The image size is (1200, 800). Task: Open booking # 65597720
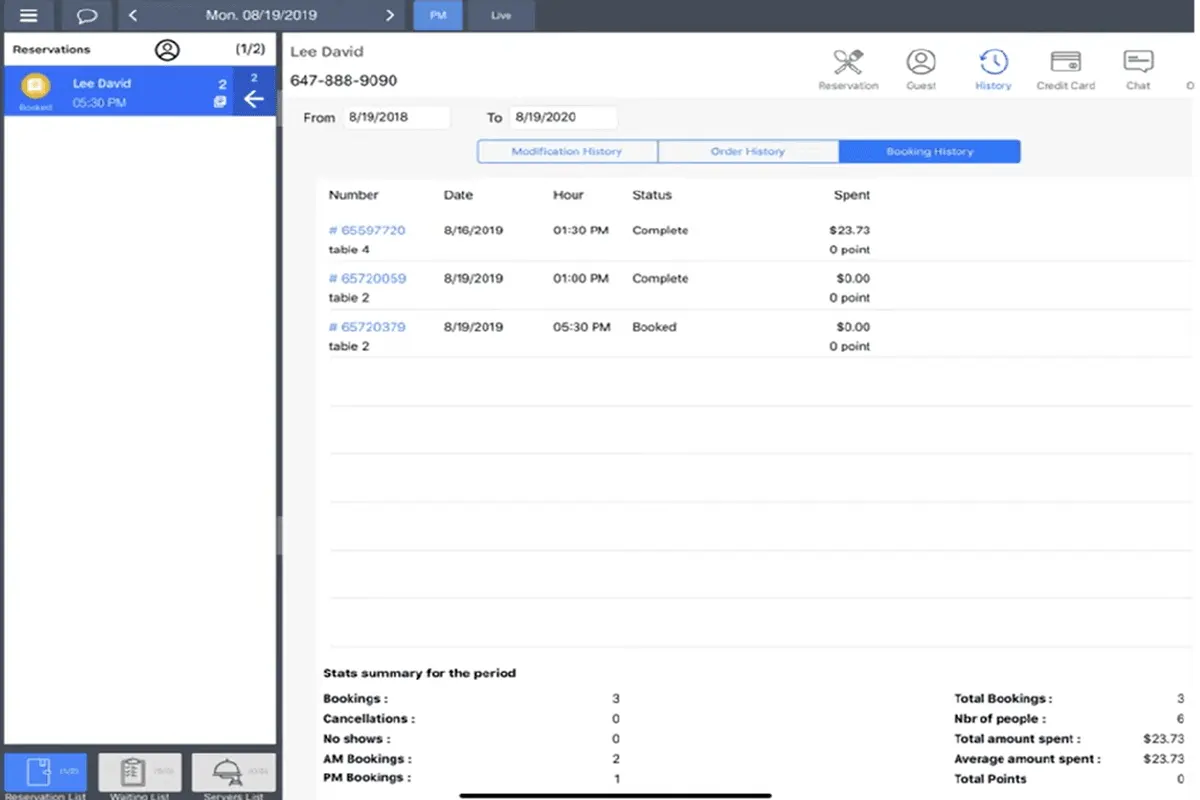[x=367, y=230]
